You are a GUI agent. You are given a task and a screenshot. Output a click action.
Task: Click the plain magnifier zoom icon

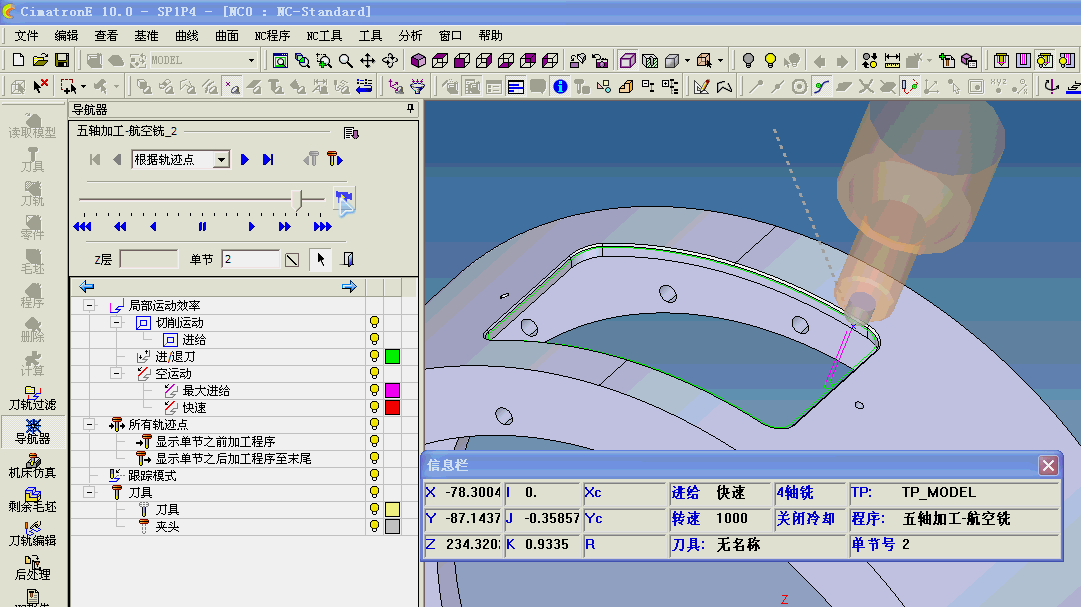point(346,61)
